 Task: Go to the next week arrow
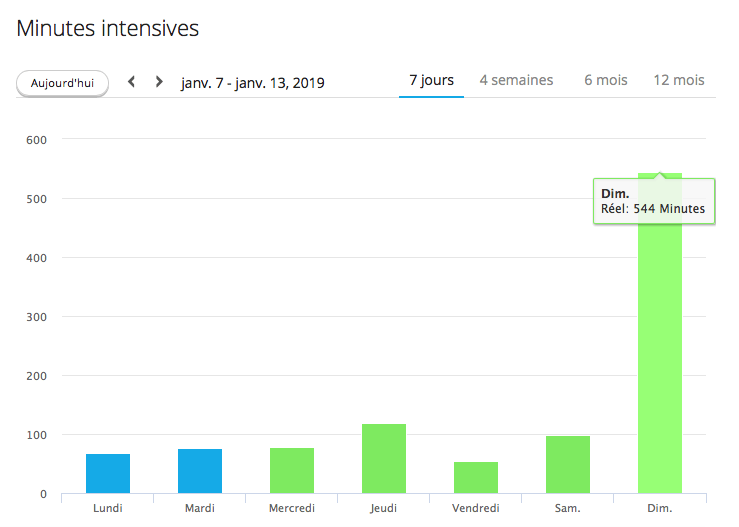point(159,82)
